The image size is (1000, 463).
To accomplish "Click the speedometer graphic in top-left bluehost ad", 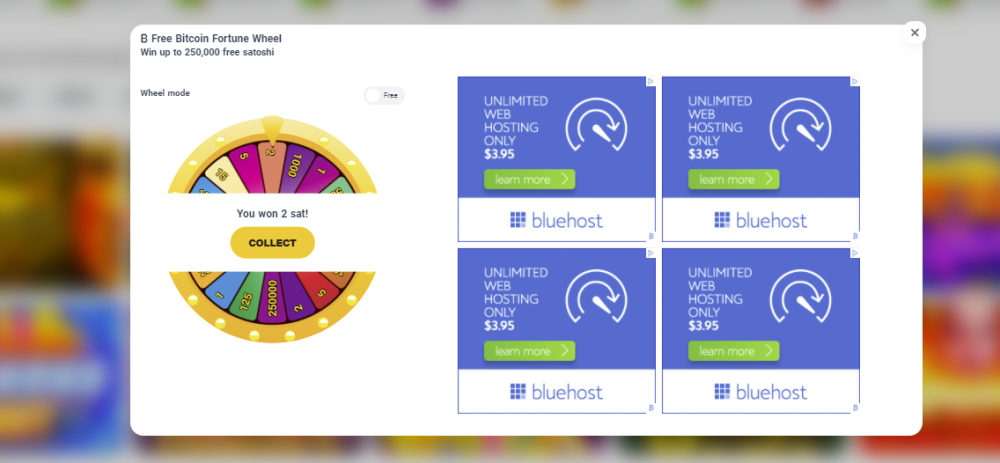I will point(597,125).
